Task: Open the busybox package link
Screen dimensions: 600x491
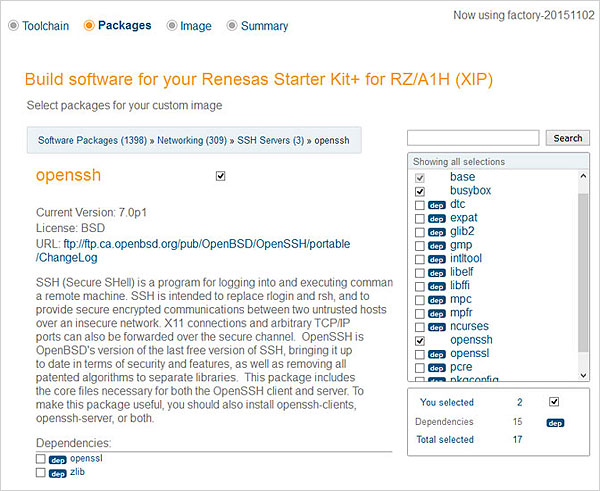Action: click(x=470, y=190)
